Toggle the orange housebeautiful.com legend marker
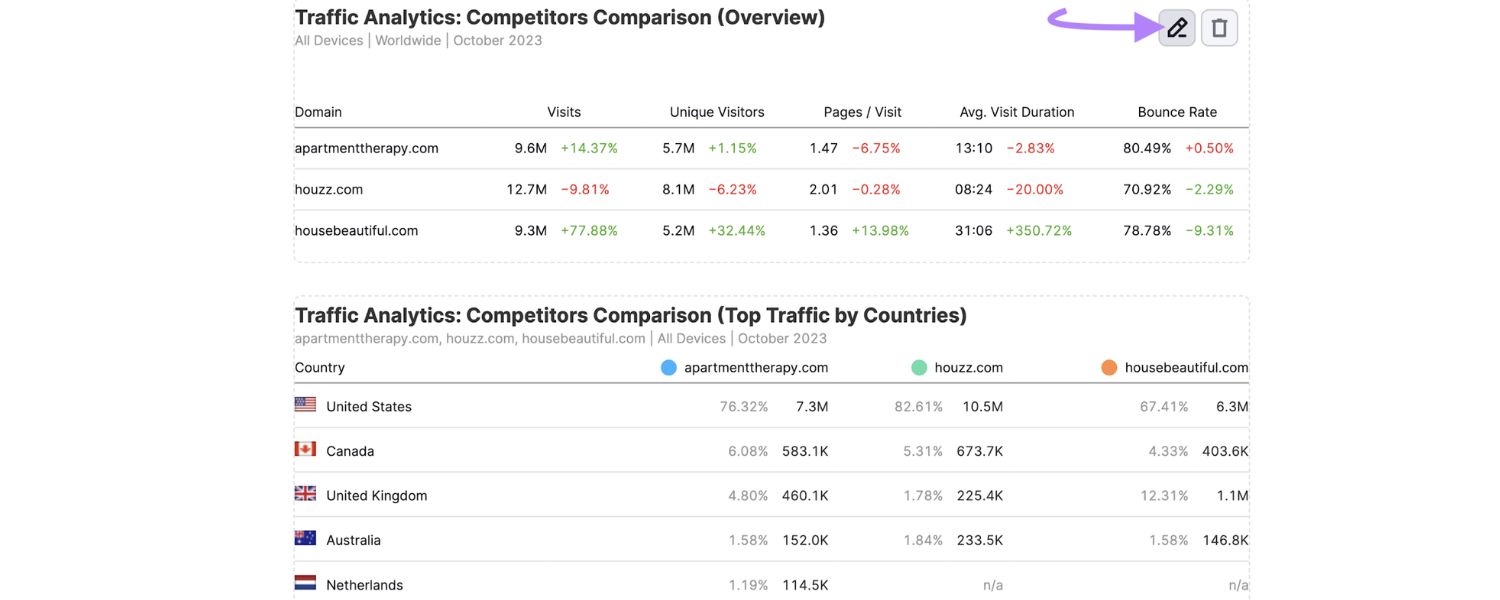The height and width of the screenshot is (600, 1500). click(1108, 367)
